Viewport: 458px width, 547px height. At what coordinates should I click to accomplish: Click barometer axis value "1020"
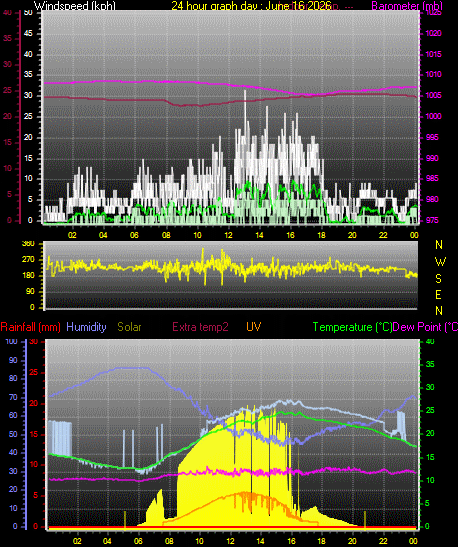pos(433,33)
